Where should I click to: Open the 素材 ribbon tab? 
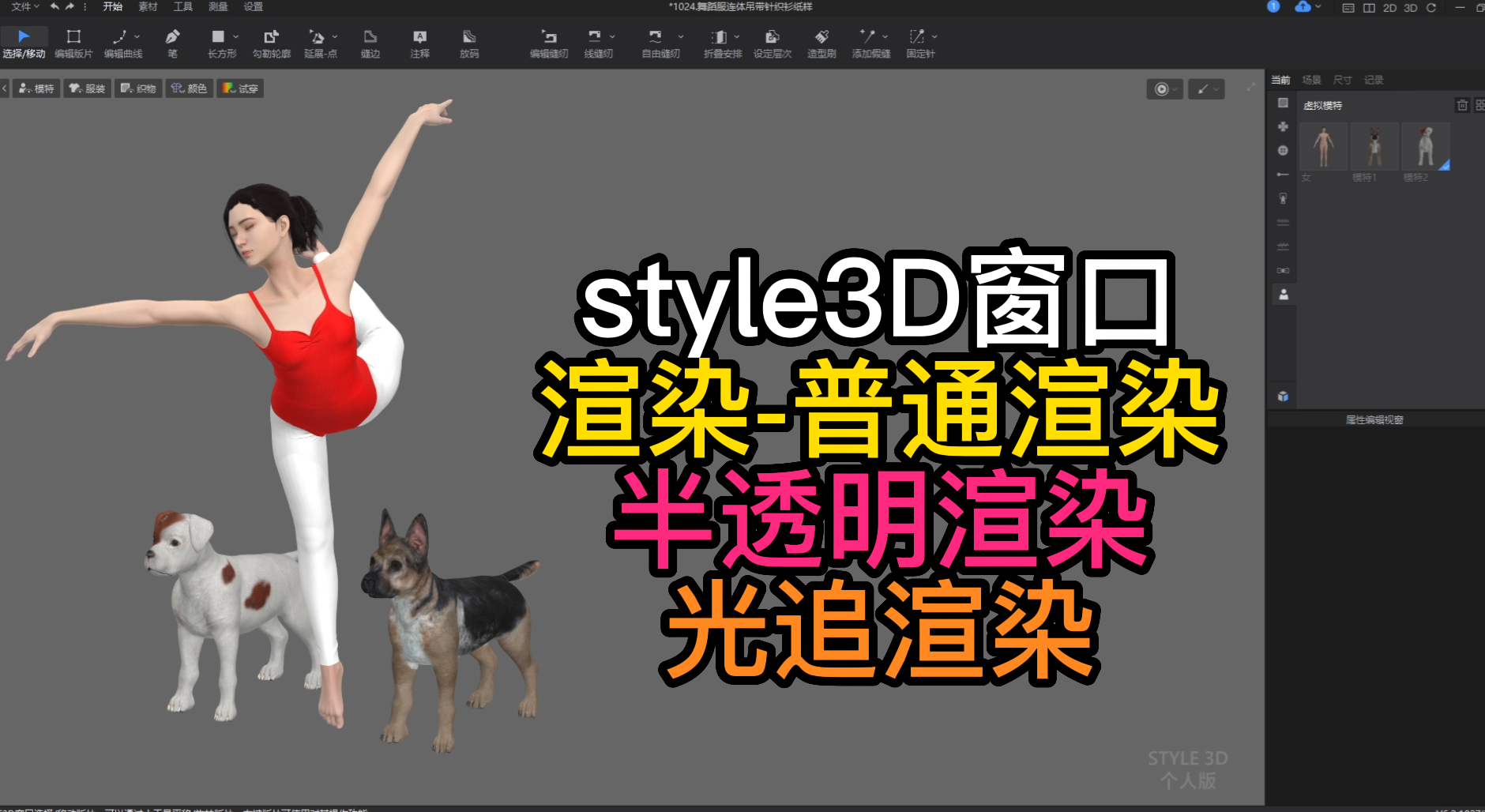point(148,6)
